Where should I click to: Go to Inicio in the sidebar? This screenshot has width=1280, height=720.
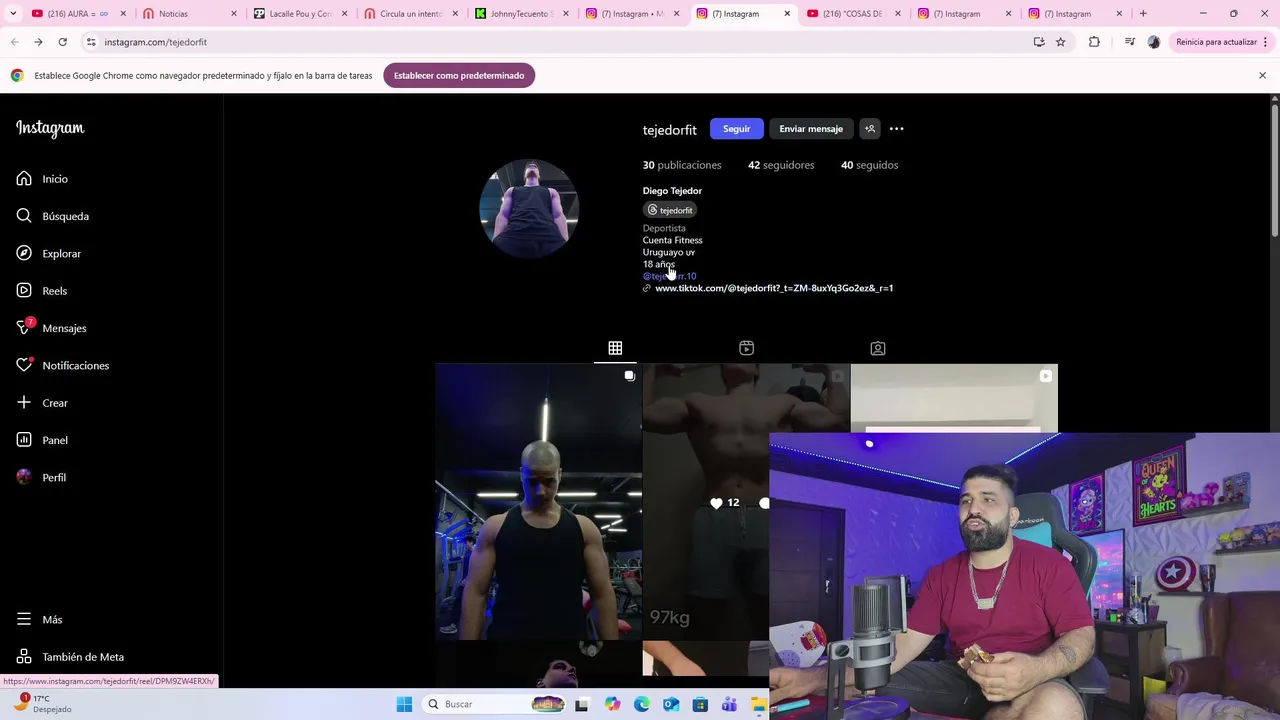[42, 179]
